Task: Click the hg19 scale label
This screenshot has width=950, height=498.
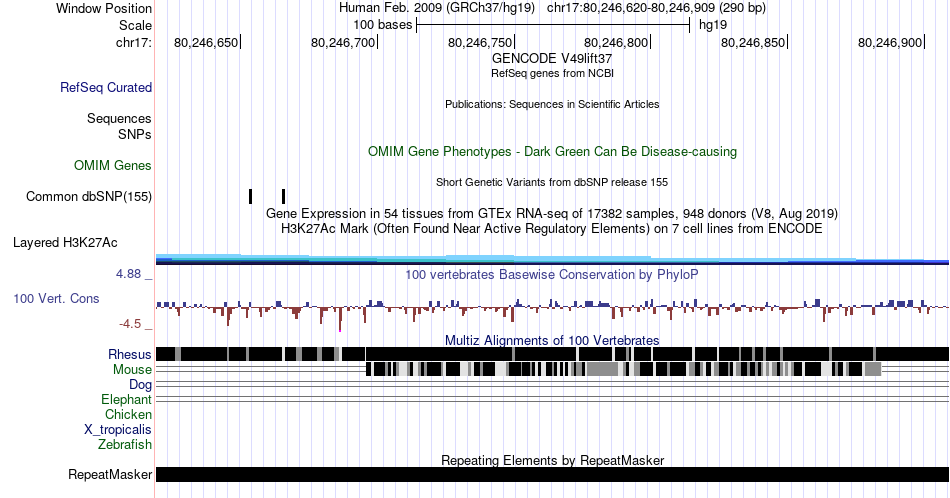Action: [x=712, y=25]
